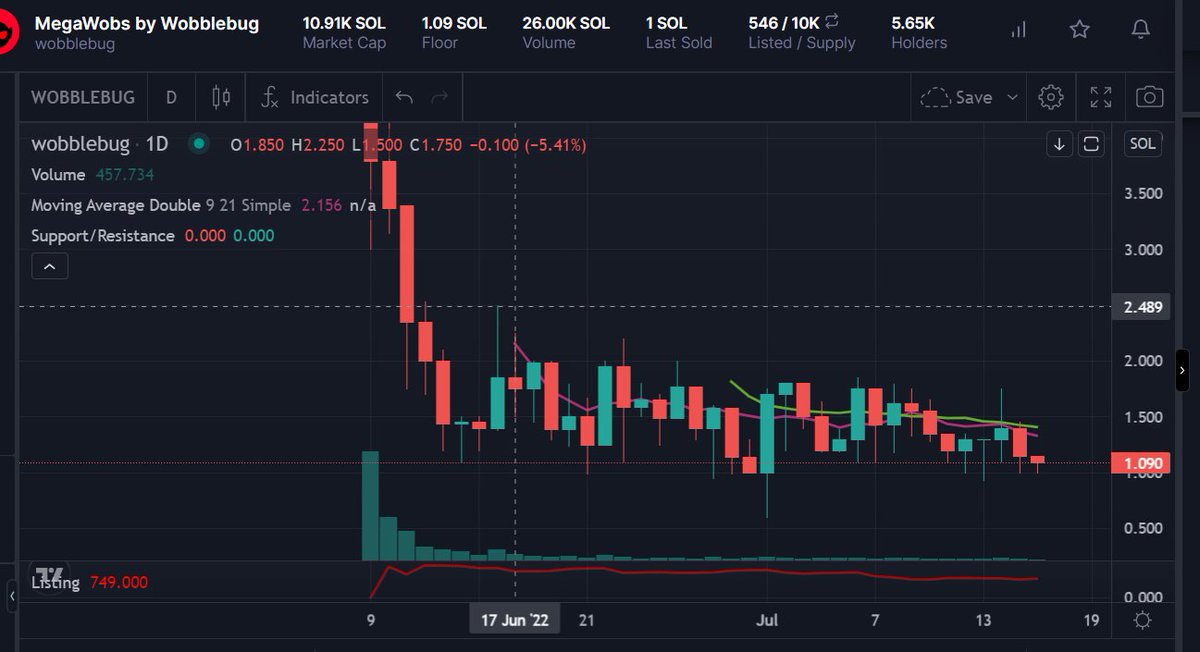Take a chart snapshot with camera icon
This screenshot has width=1200, height=652.
click(1150, 97)
